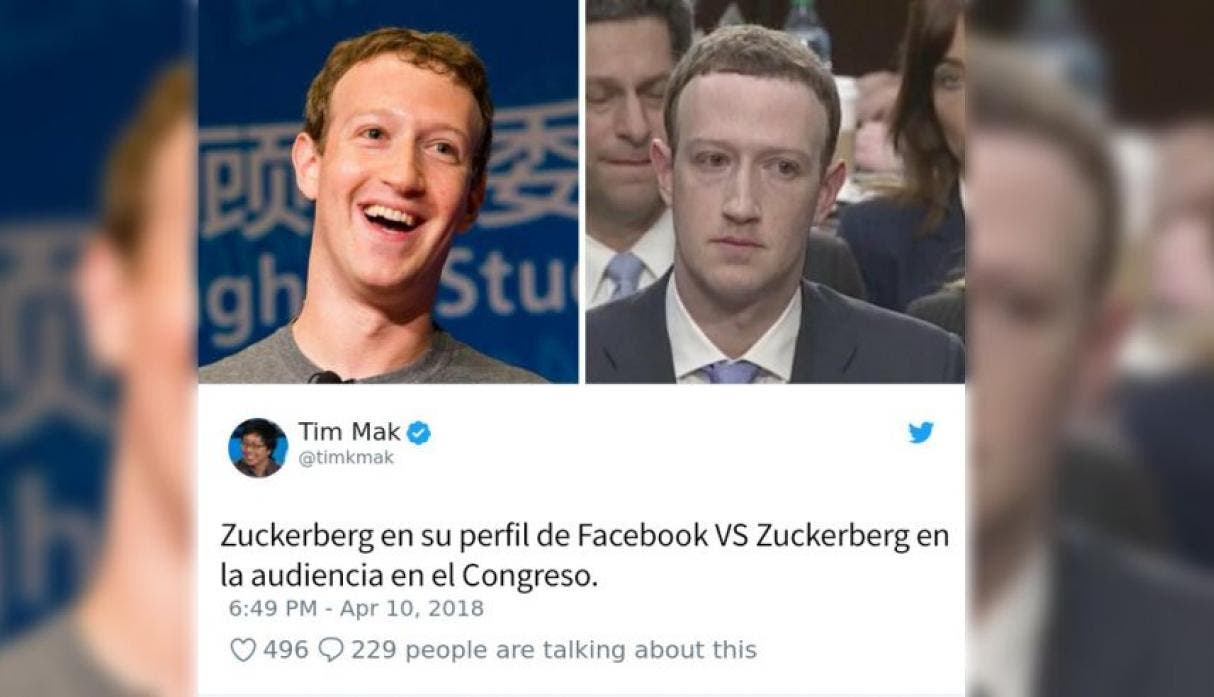Click the "Stu" lettering on the blue banner

pyautogui.click(x=510, y=286)
